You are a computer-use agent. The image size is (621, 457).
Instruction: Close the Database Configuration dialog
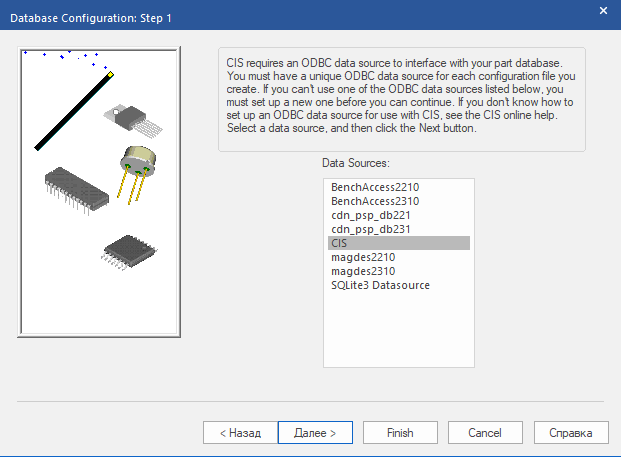(x=602, y=10)
